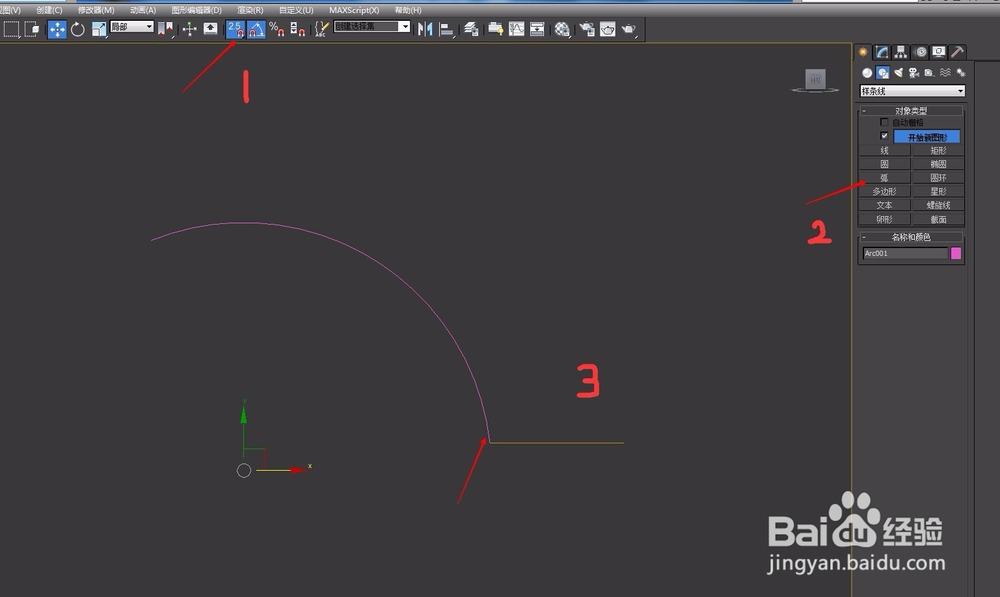Viewport: 1000px width, 597px height.
Task: Switch to the Modify command panel tab
Action: pos(882,52)
